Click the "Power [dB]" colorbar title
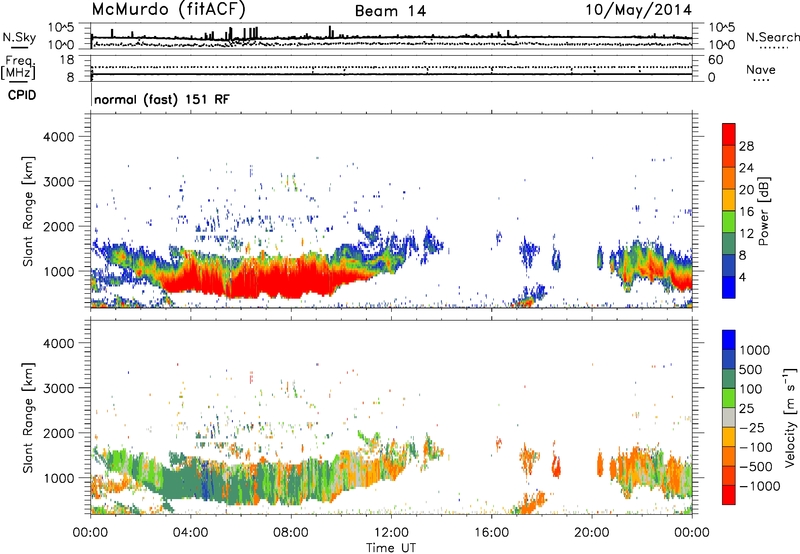This screenshot has width=800, height=554. click(764, 211)
